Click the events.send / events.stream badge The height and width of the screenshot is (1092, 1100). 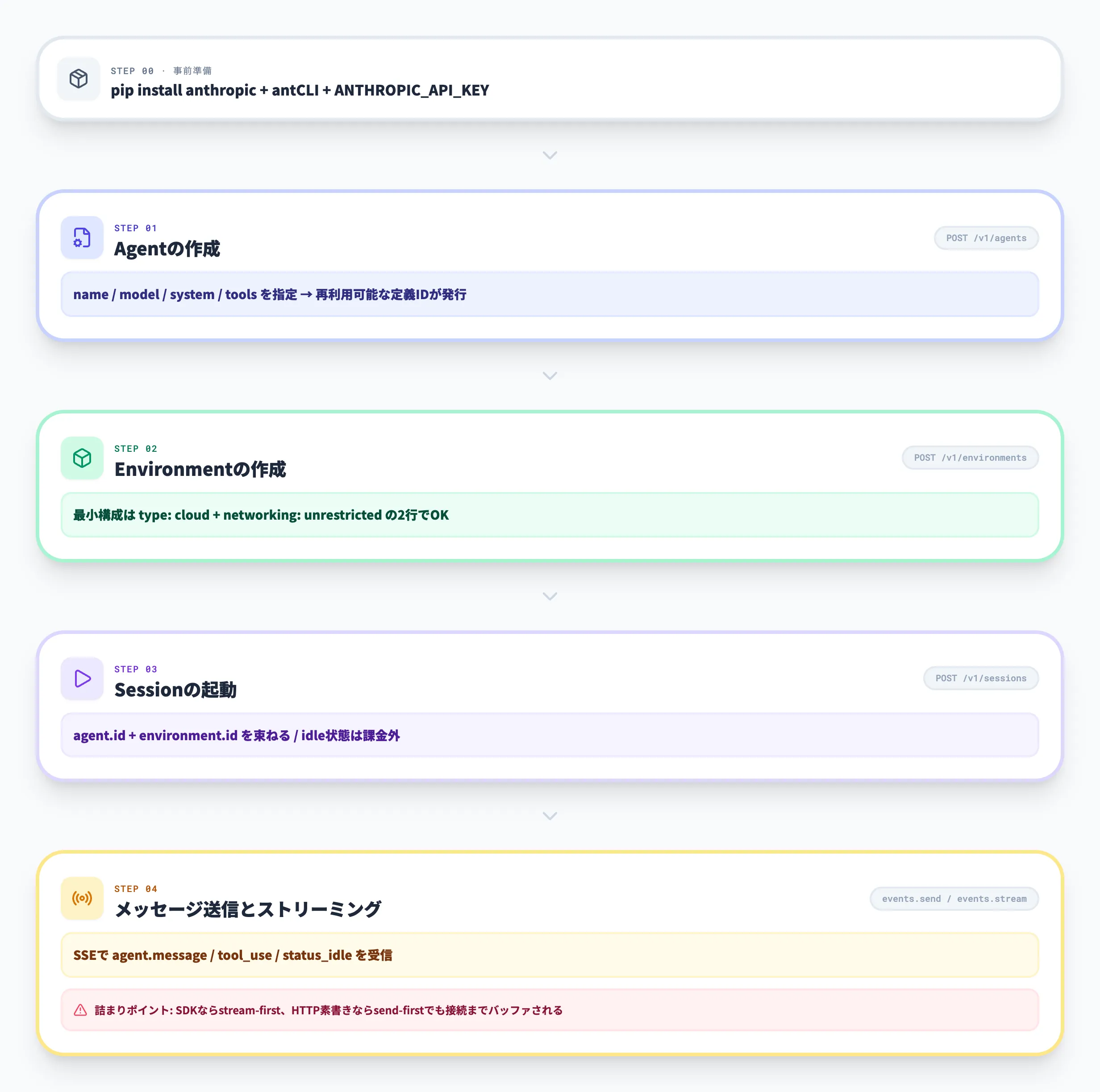click(x=954, y=898)
